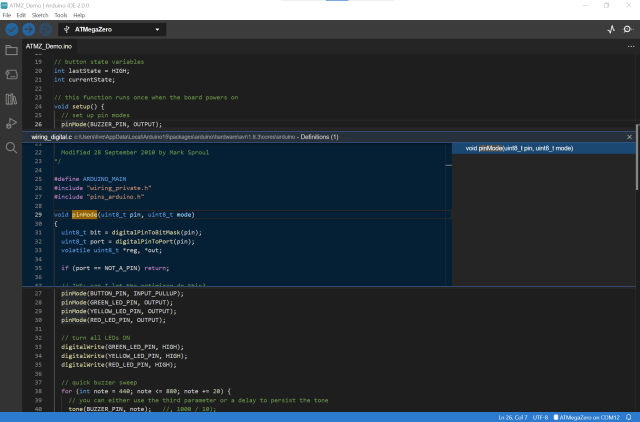Open the Library Manager panel
Viewport: 640px width, 422px height.
[x=12, y=99]
